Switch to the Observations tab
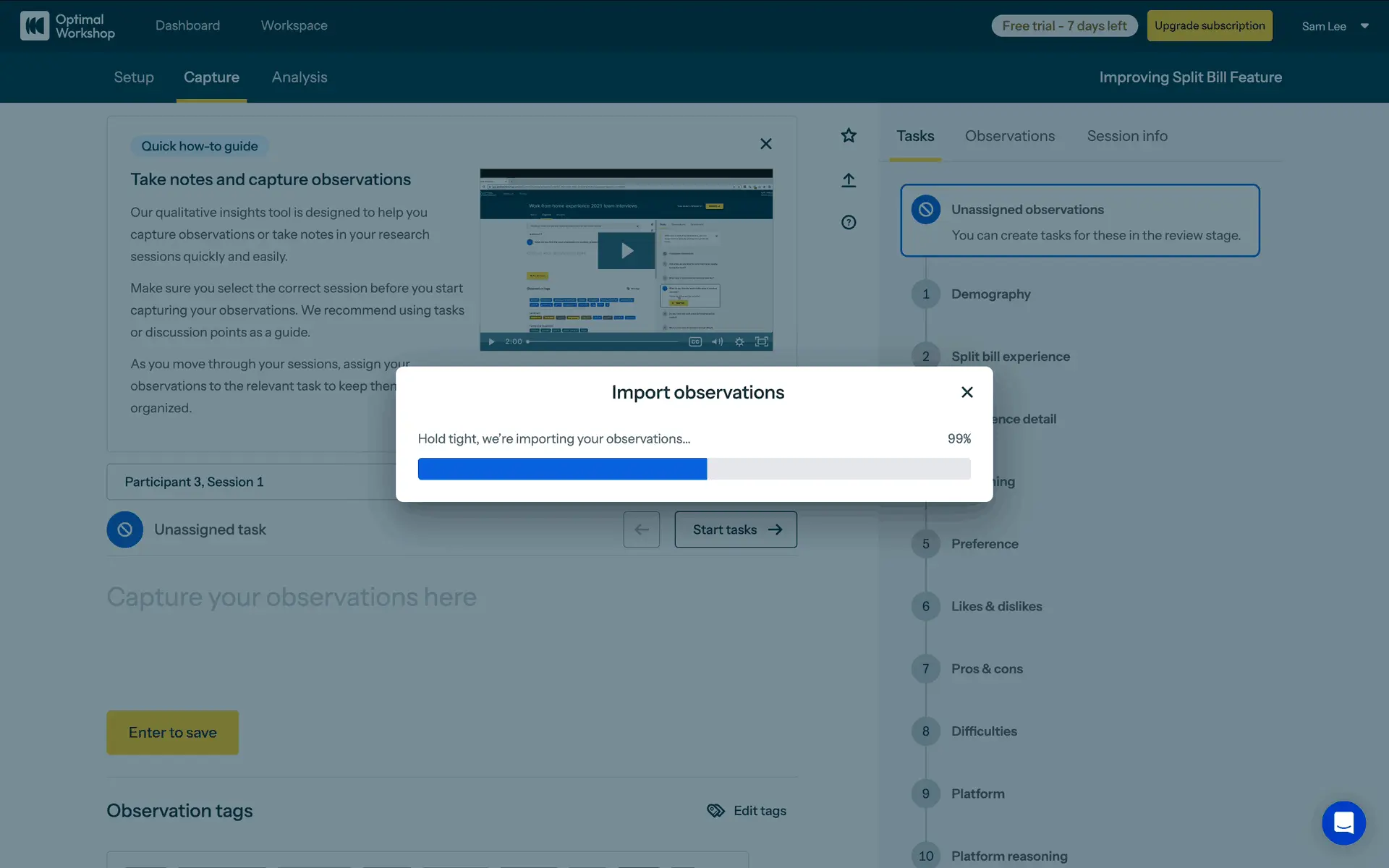Viewport: 1389px width, 868px height. coord(1009,136)
